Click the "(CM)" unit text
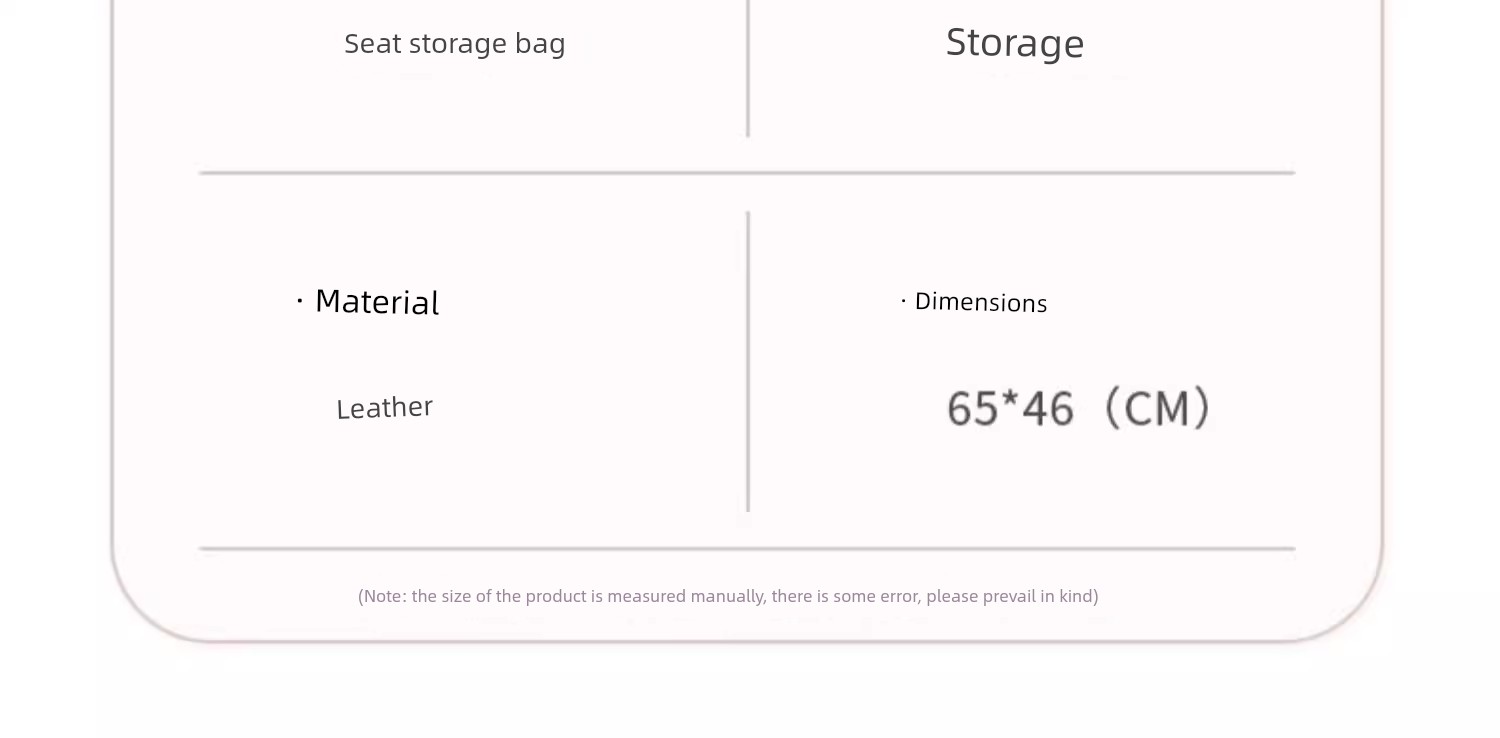 click(x=1158, y=409)
